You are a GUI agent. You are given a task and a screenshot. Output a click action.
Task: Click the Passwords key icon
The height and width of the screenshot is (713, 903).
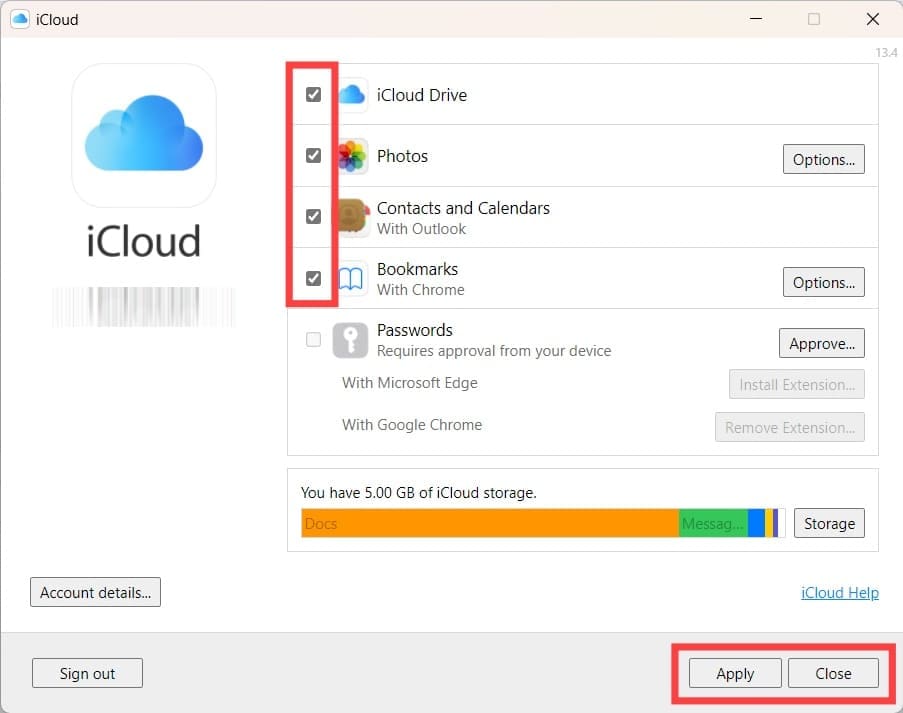pos(350,340)
